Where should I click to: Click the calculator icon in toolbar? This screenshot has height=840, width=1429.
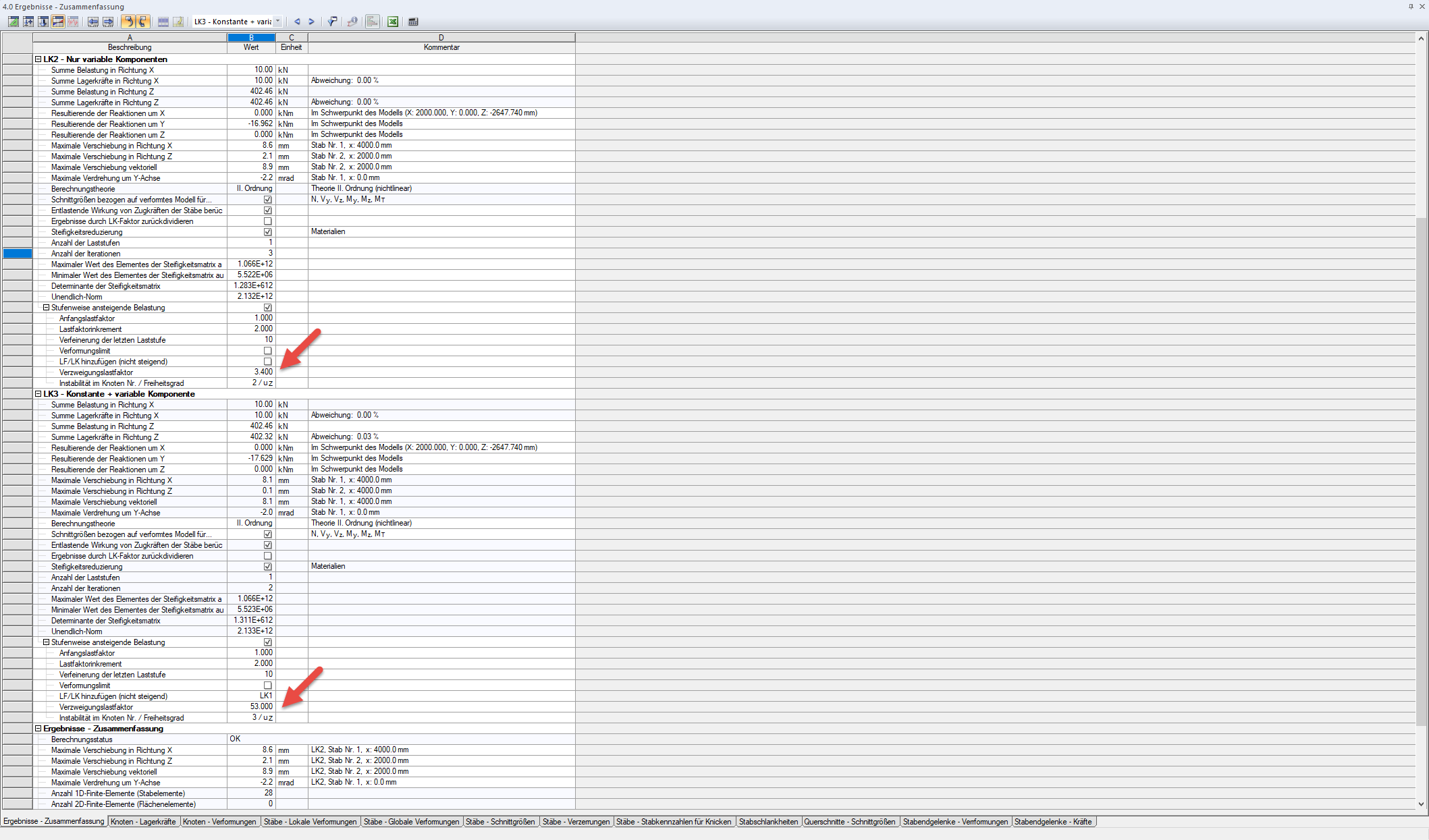[413, 22]
